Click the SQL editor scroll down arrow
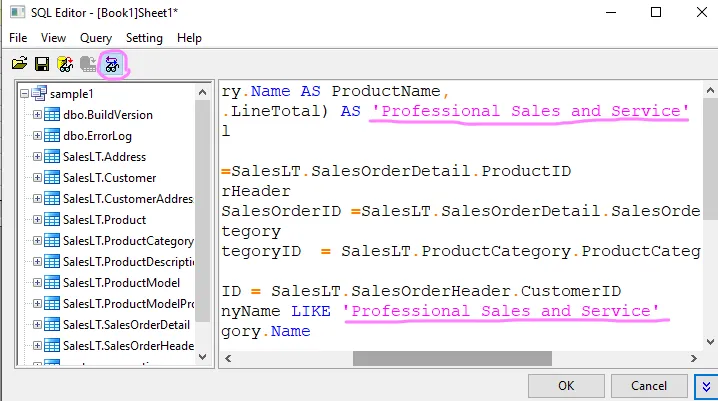 pos(710,341)
